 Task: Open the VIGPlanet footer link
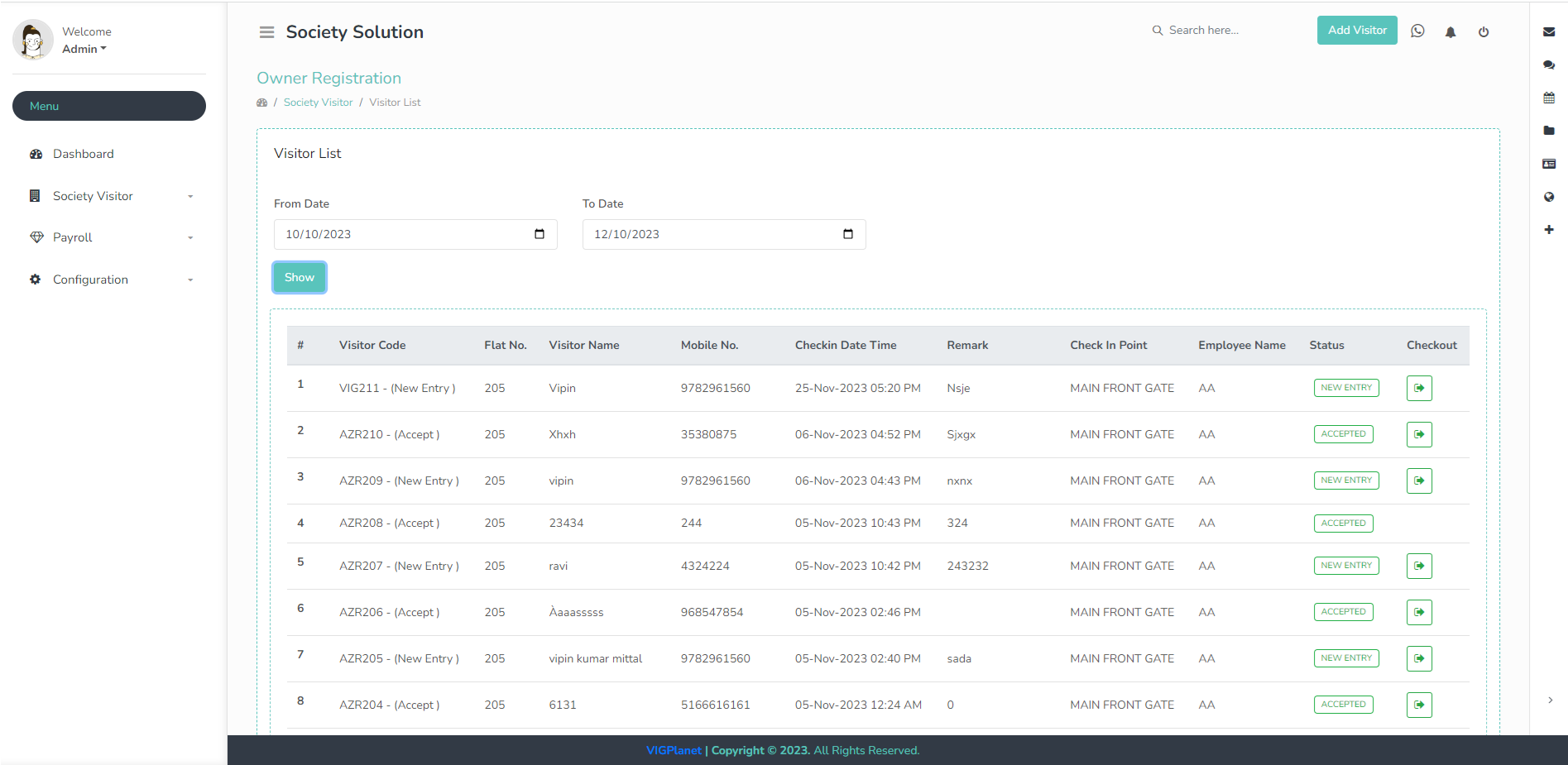point(674,750)
